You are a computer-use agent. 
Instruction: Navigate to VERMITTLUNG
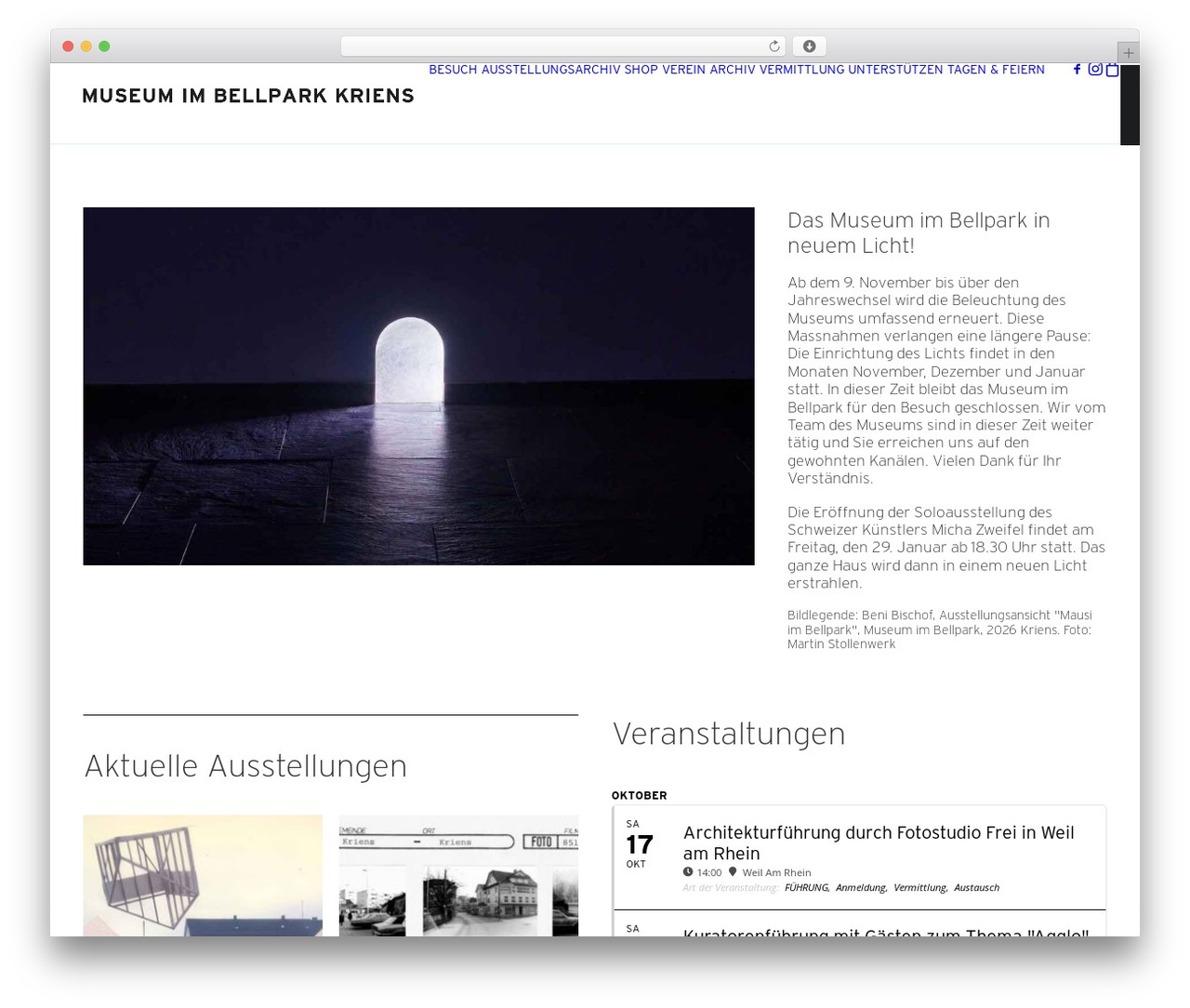click(802, 70)
